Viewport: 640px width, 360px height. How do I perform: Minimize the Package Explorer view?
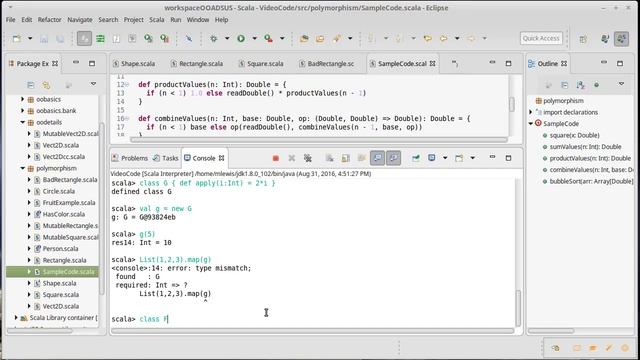click(x=76, y=63)
